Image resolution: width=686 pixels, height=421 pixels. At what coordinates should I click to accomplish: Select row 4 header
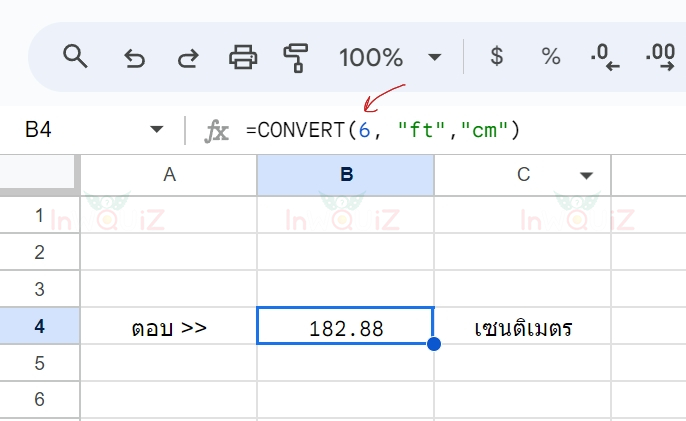[40, 326]
